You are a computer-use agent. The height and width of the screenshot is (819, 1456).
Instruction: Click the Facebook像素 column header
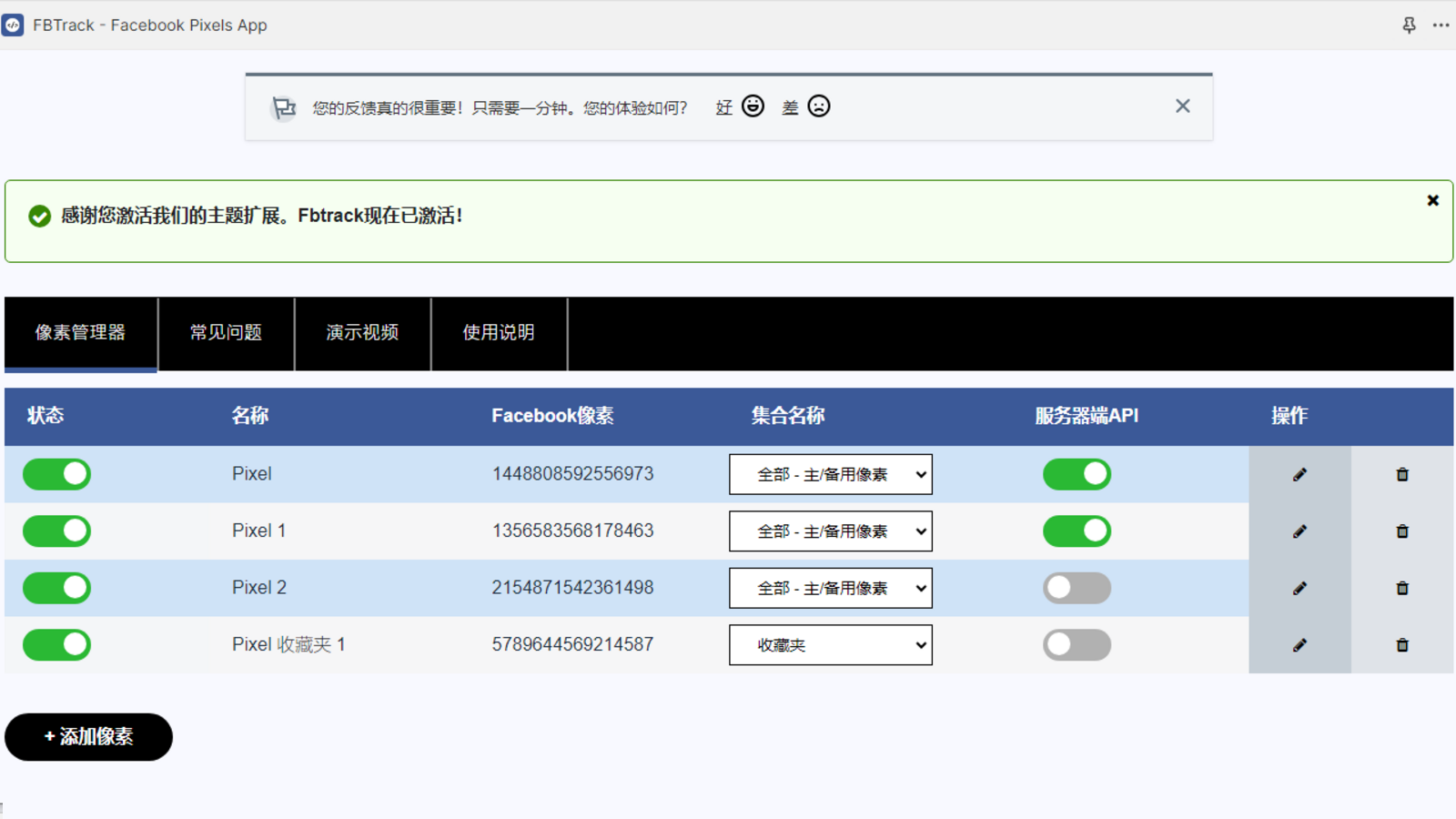pyautogui.click(x=552, y=416)
